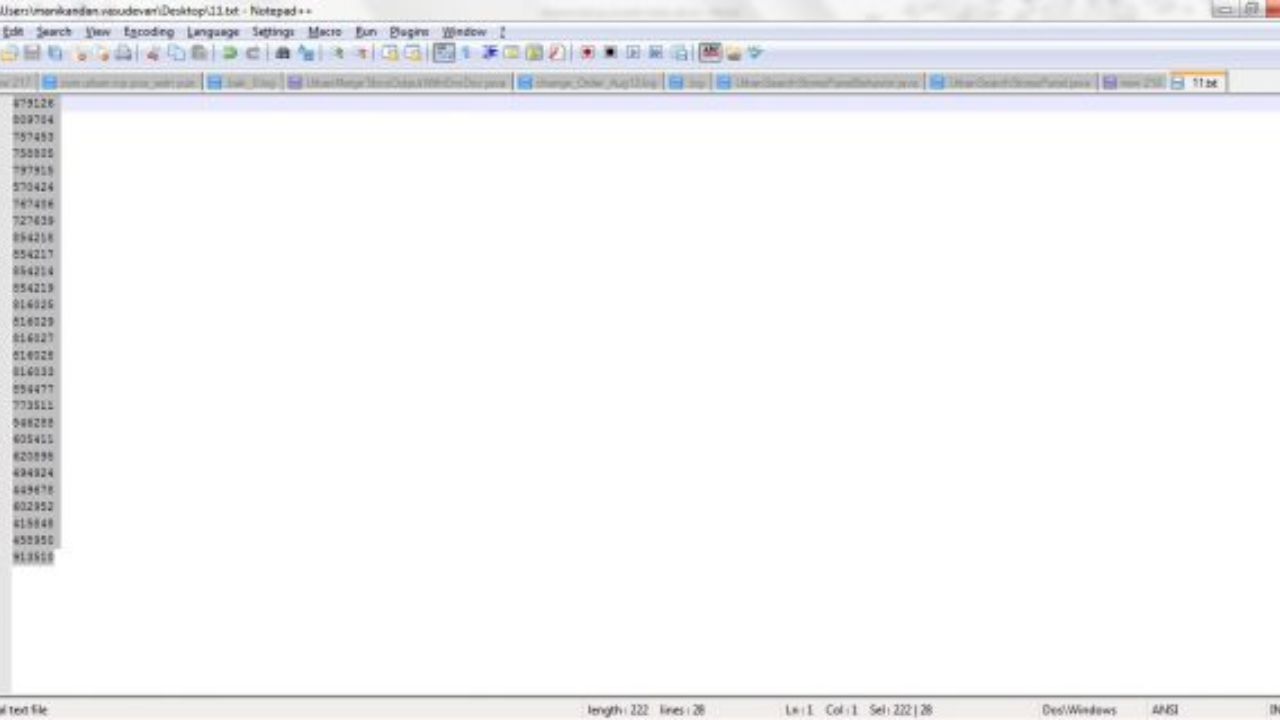Open the Run menu
1280x720 pixels.
tap(366, 32)
